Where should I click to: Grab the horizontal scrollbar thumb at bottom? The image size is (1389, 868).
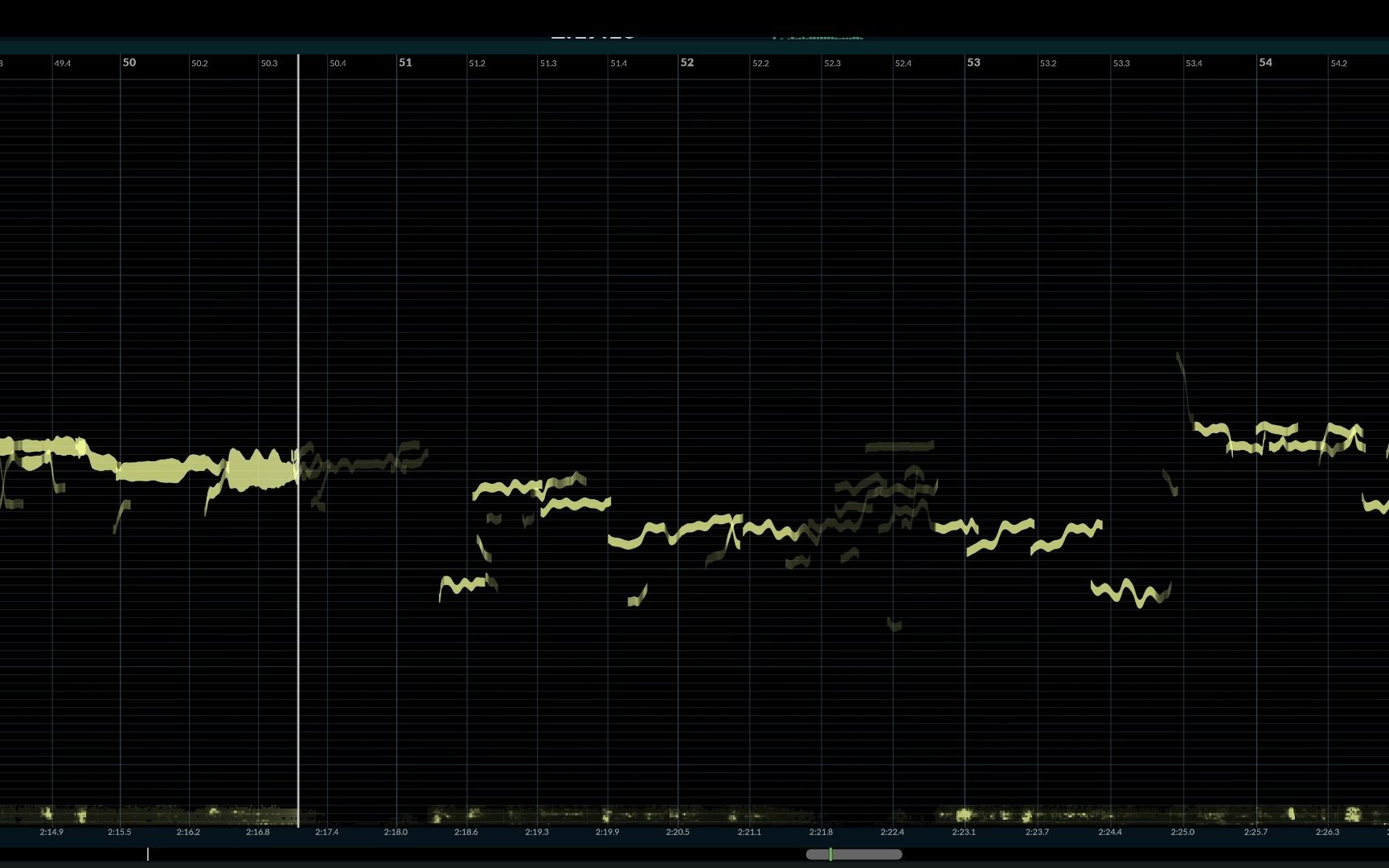click(854, 854)
